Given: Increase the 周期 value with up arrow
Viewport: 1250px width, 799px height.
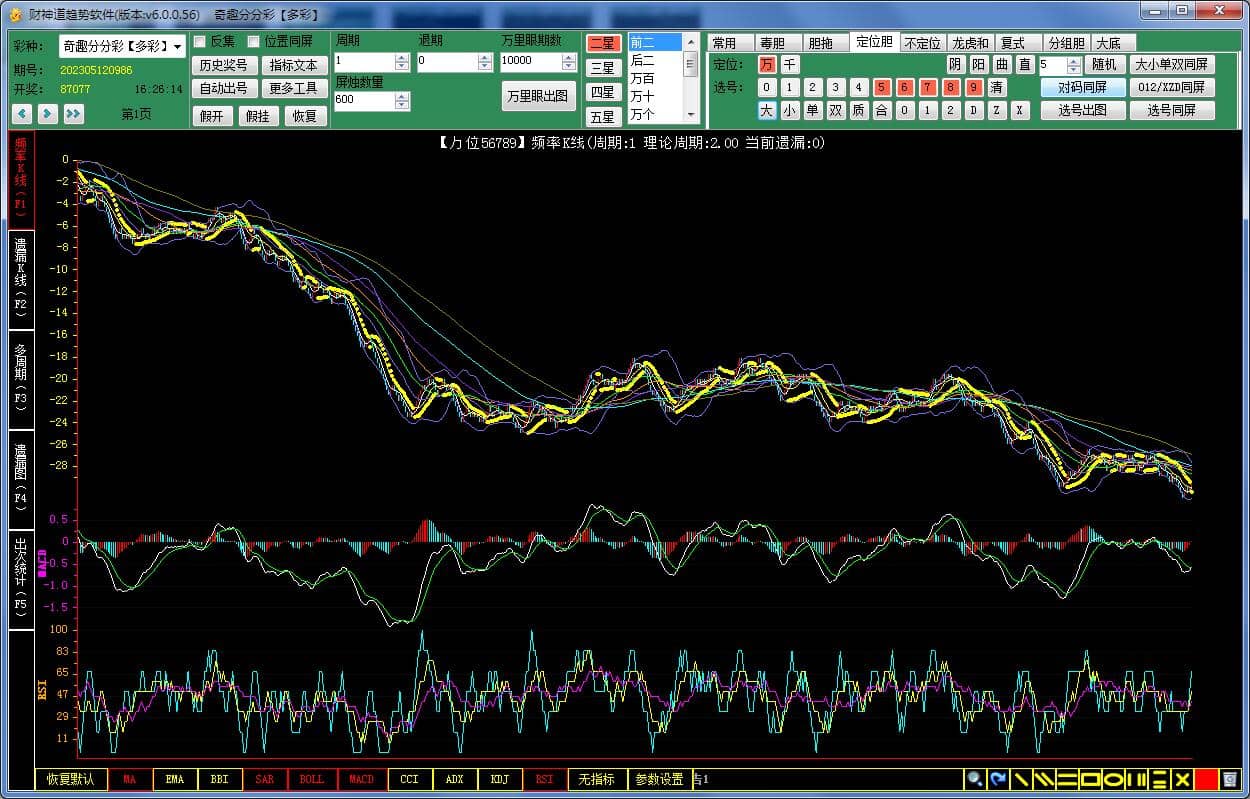Looking at the screenshot, I should coord(402,57).
